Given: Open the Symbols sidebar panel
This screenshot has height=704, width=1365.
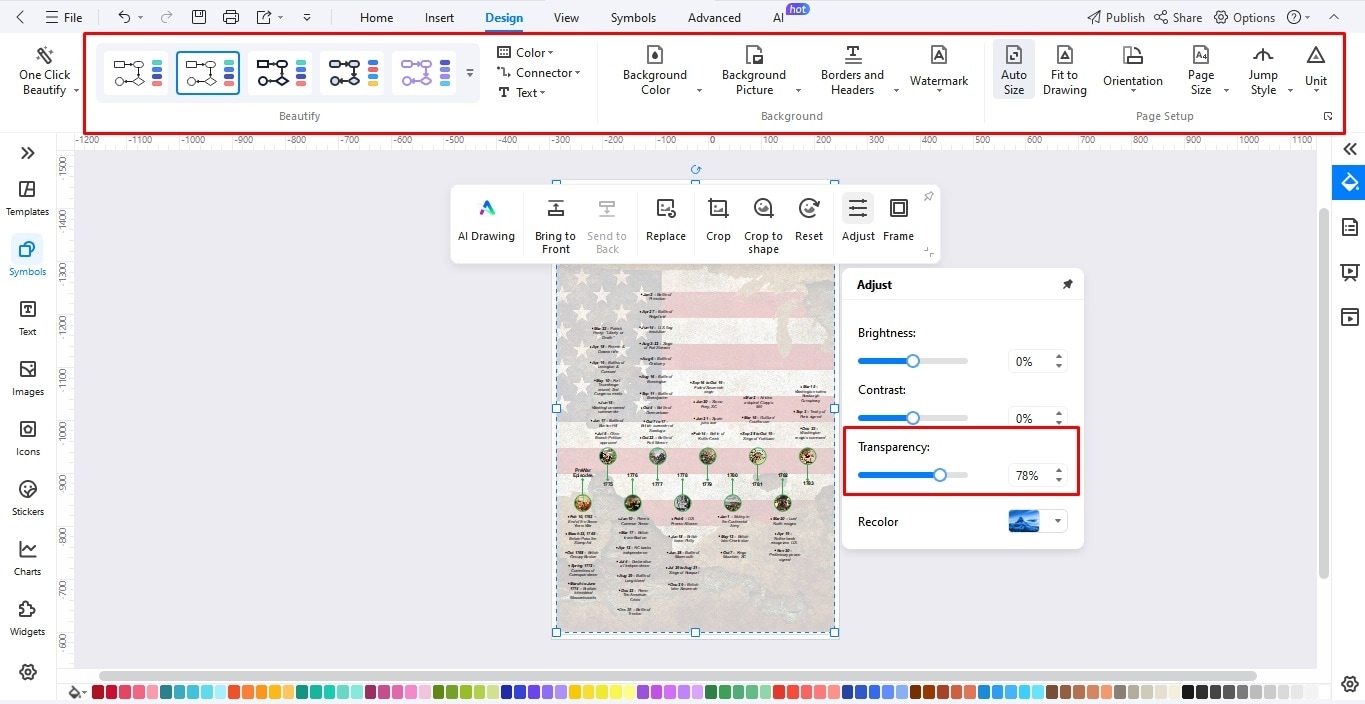Looking at the screenshot, I should (27, 257).
